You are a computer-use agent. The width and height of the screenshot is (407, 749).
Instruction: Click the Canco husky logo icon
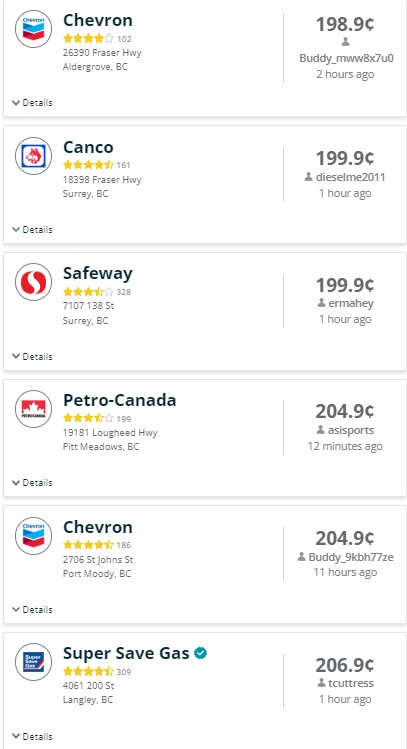[33, 156]
